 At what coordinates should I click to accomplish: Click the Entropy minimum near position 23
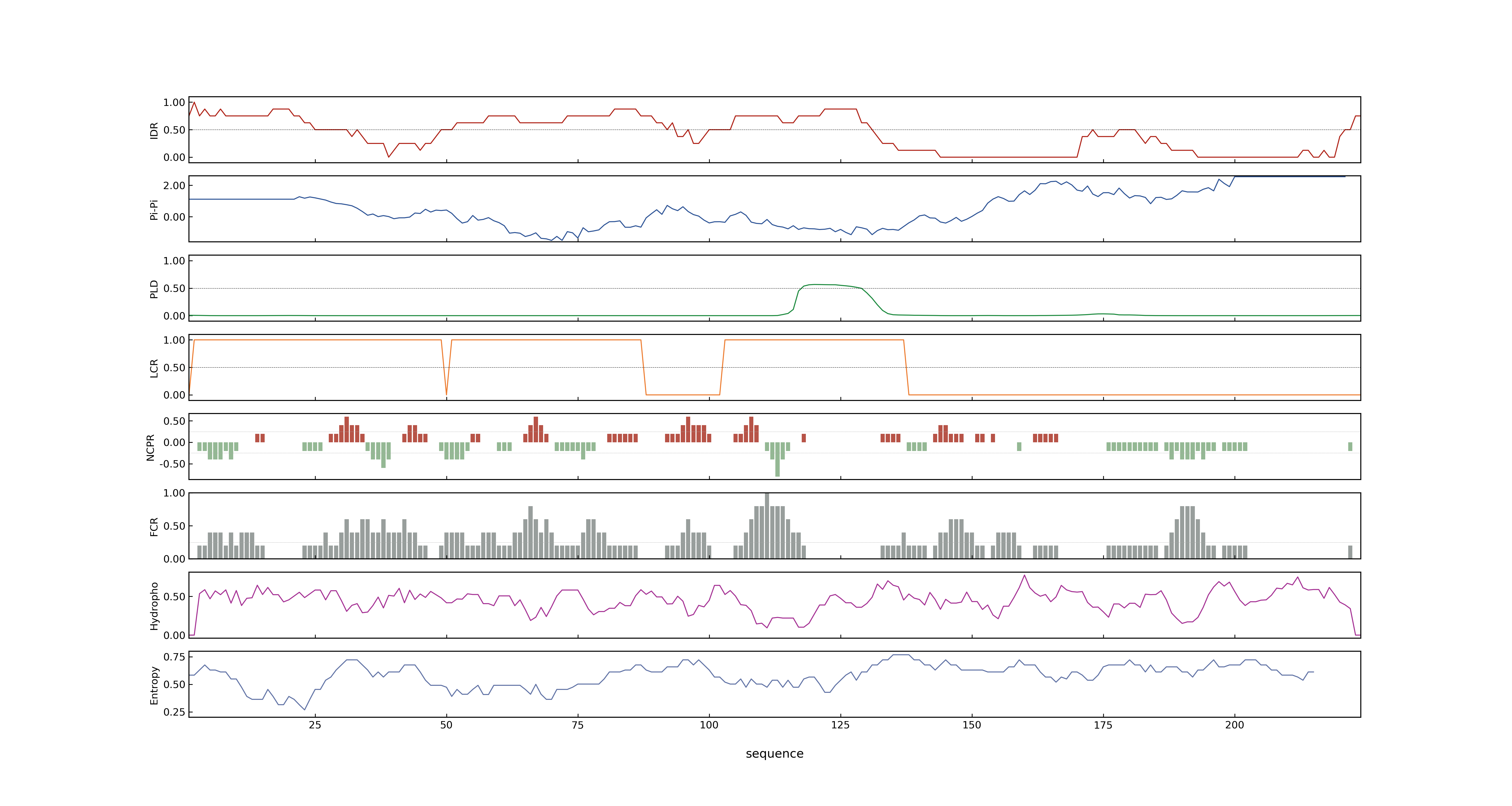click(x=304, y=709)
